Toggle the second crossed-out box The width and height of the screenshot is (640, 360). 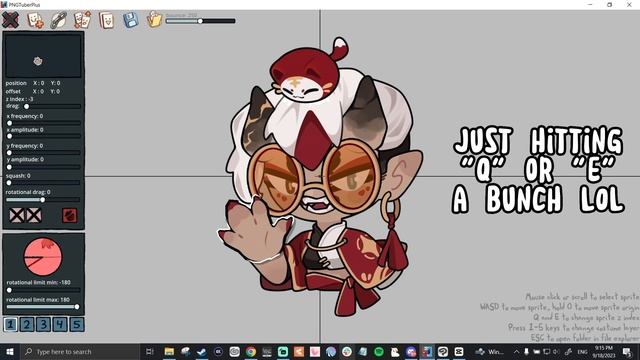click(x=34, y=215)
